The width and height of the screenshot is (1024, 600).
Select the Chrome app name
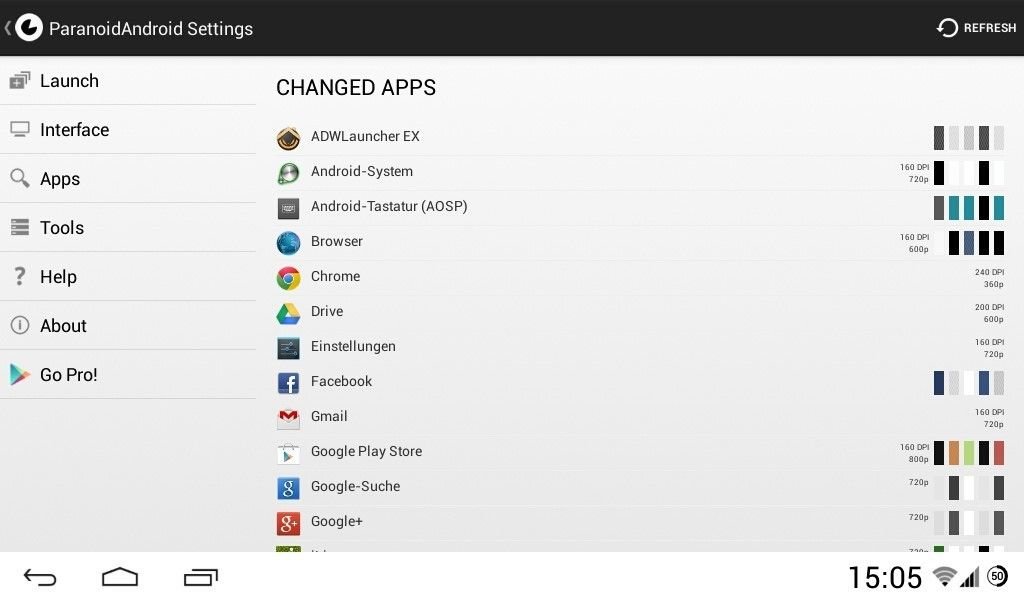(335, 276)
